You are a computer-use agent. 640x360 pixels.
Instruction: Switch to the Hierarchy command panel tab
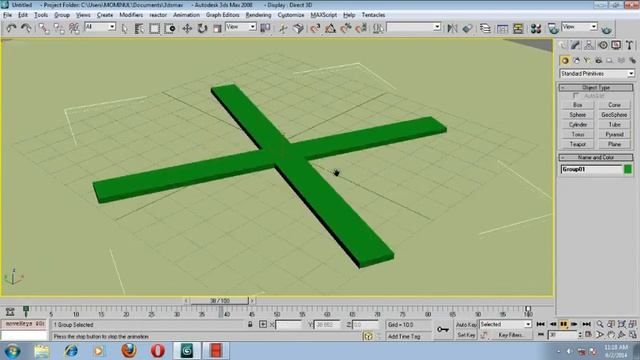coord(589,45)
